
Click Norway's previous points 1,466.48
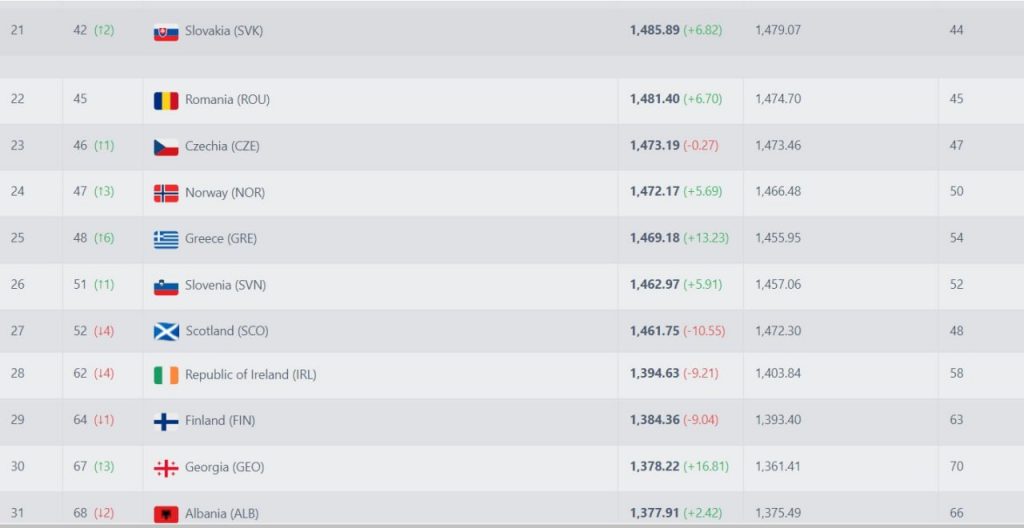(x=778, y=192)
